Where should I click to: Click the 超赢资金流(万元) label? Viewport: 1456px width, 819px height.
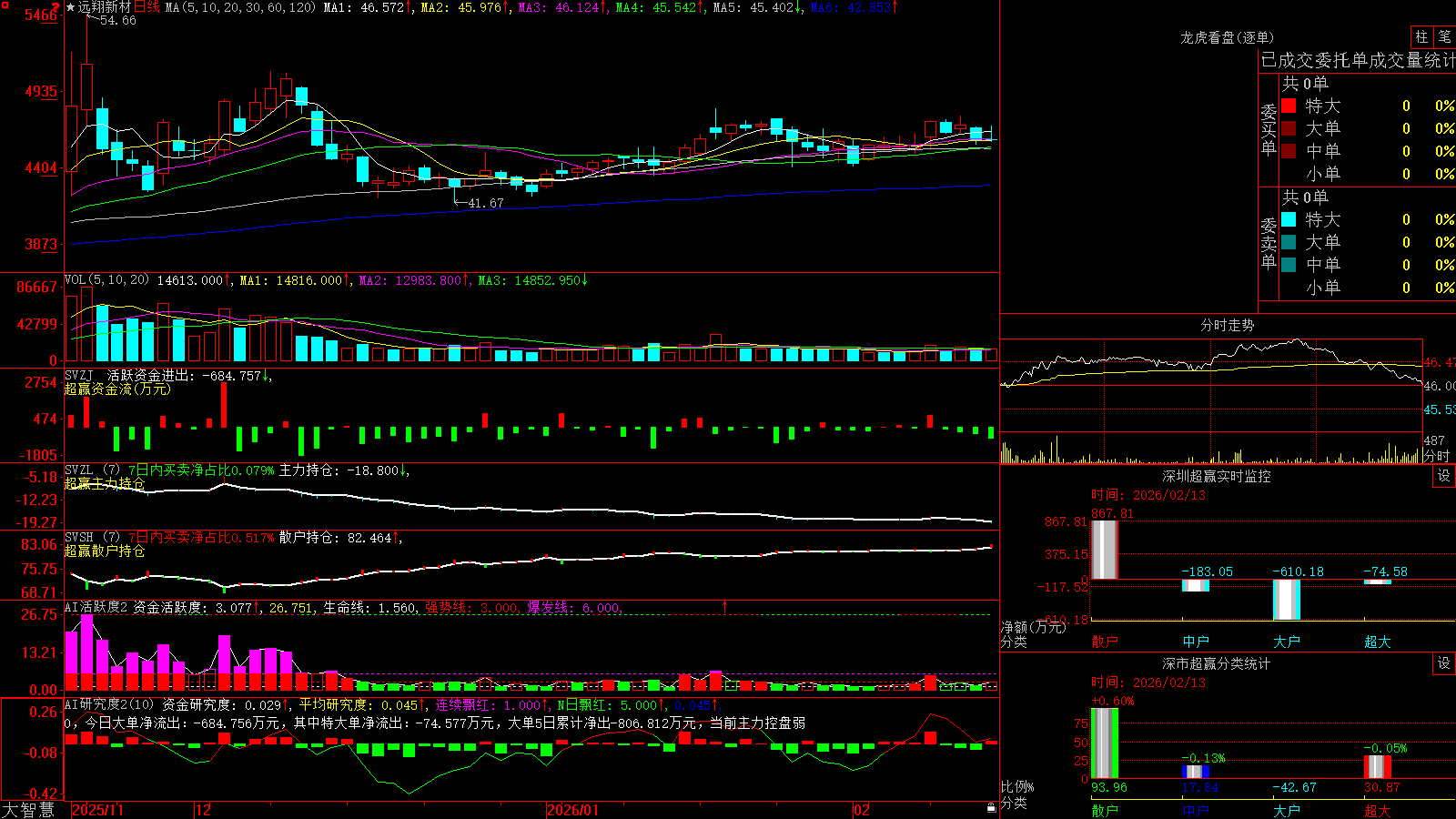(117, 389)
